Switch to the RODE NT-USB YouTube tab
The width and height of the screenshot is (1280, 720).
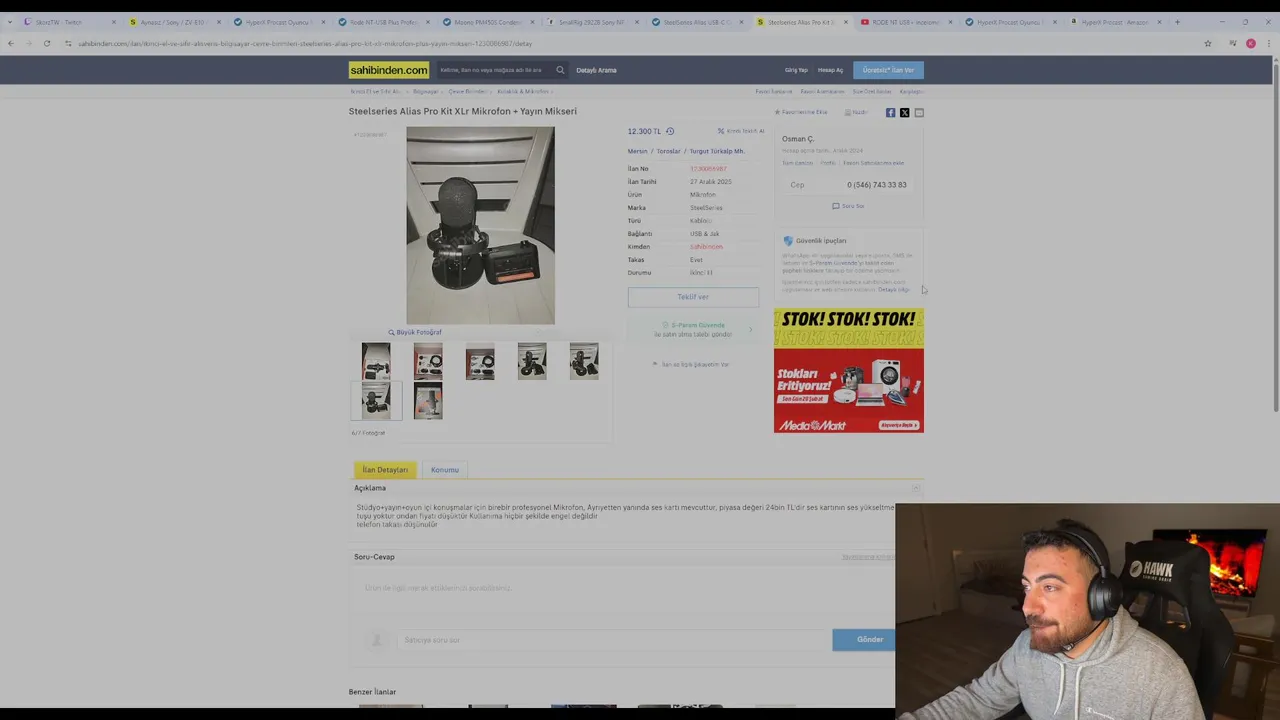click(905, 22)
